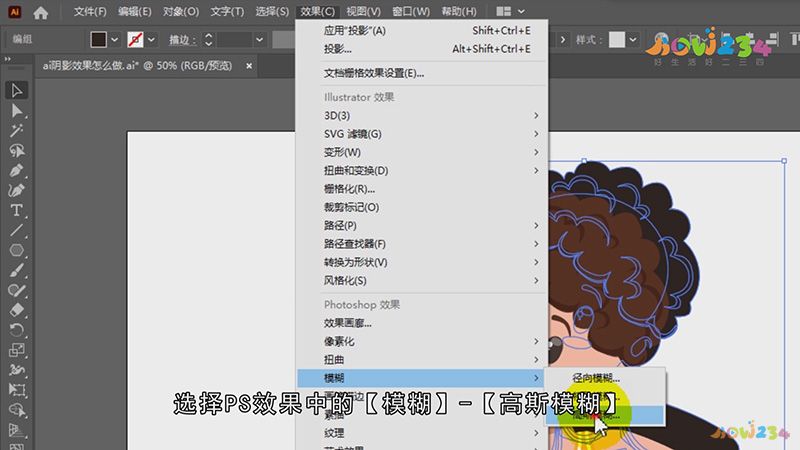Select the Rotate tool
Viewport: 800px width, 450px height.
click(16, 330)
